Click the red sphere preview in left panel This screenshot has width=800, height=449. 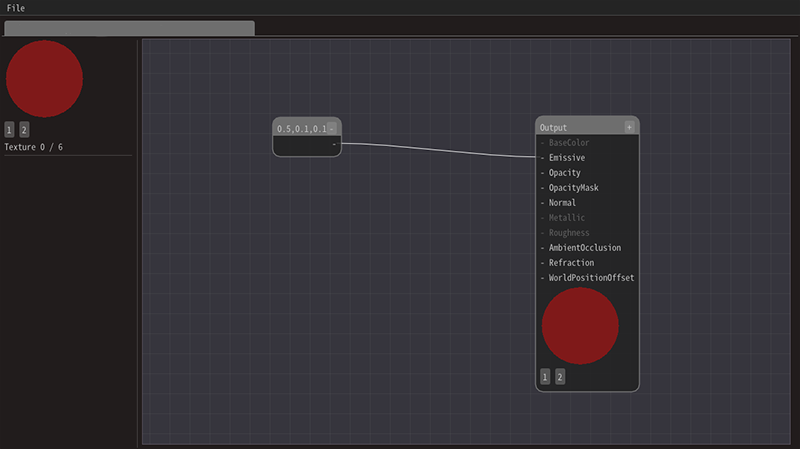pyautogui.click(x=44, y=79)
